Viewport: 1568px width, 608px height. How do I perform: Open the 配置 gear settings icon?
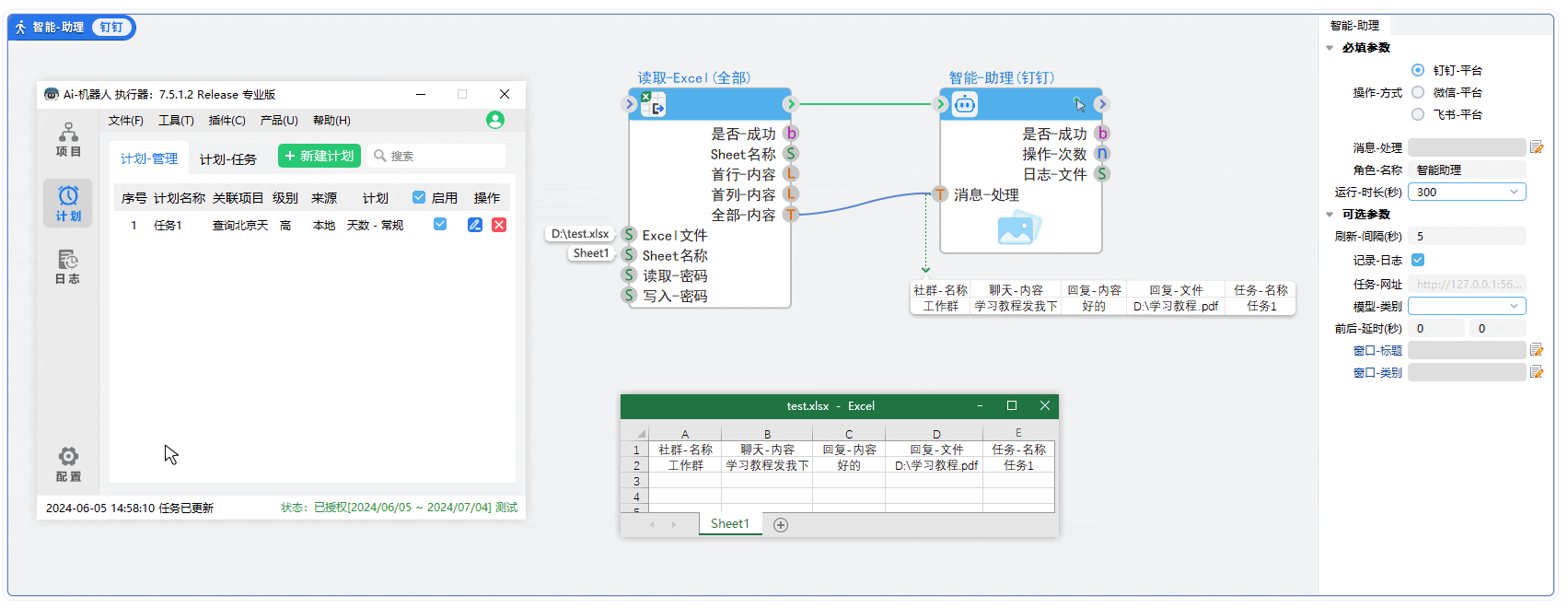point(68,463)
